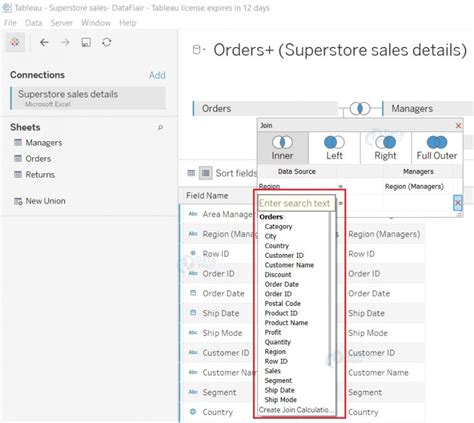Search sheets with magnifier icon
The height and width of the screenshot is (423, 474).
tap(160, 128)
